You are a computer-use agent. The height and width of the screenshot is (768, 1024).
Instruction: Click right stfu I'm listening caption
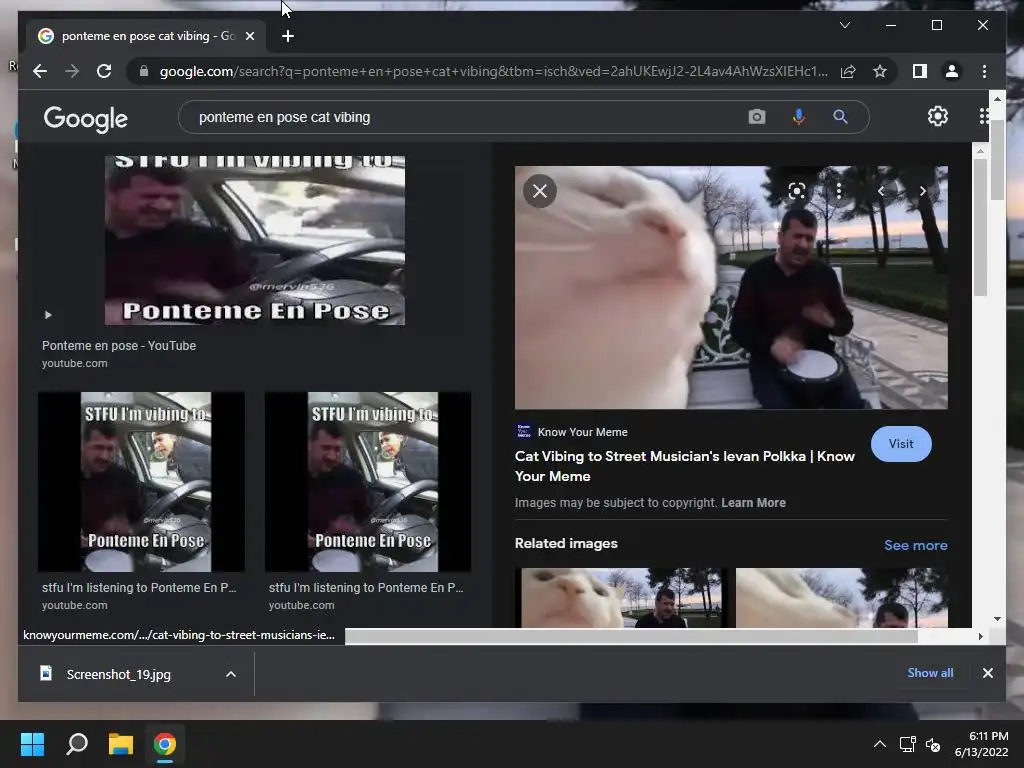pos(366,587)
